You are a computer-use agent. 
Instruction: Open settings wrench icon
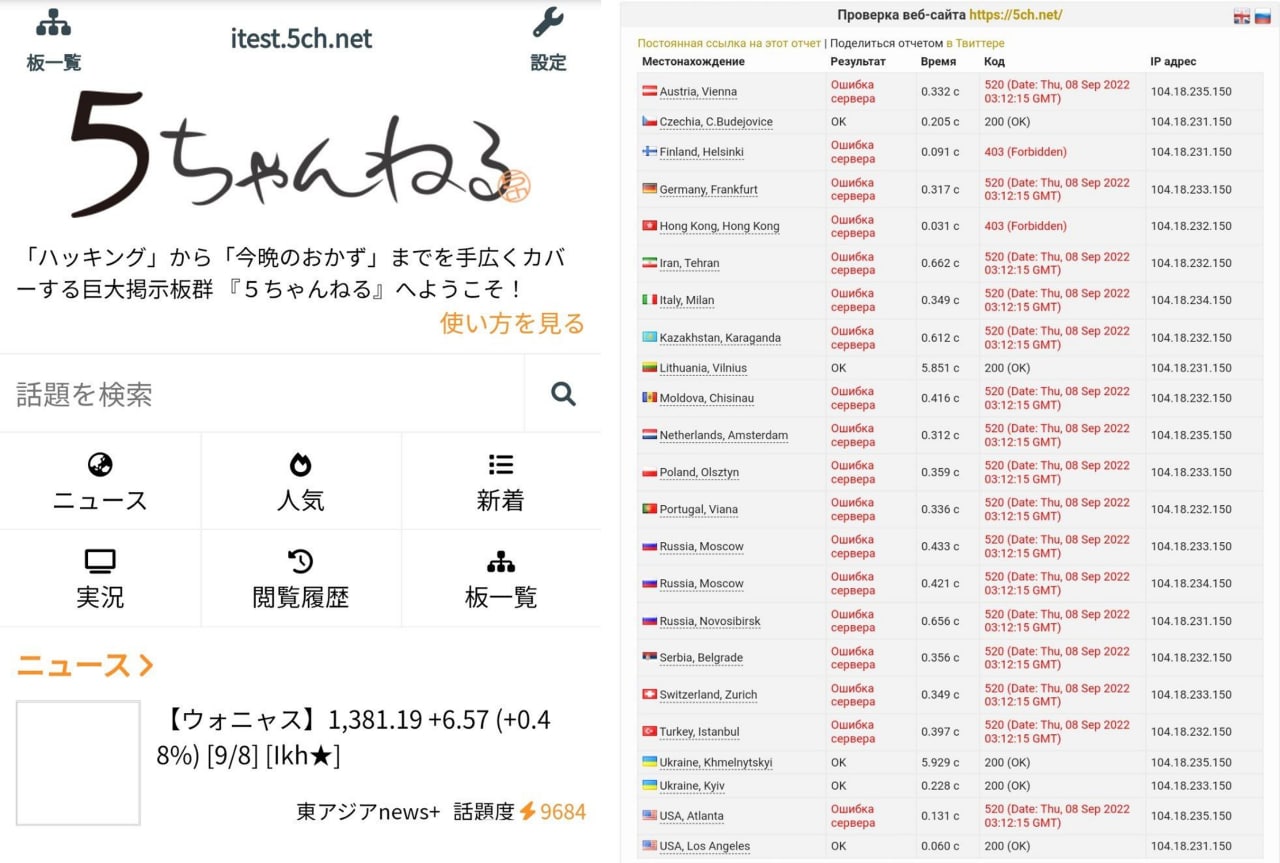pos(548,23)
